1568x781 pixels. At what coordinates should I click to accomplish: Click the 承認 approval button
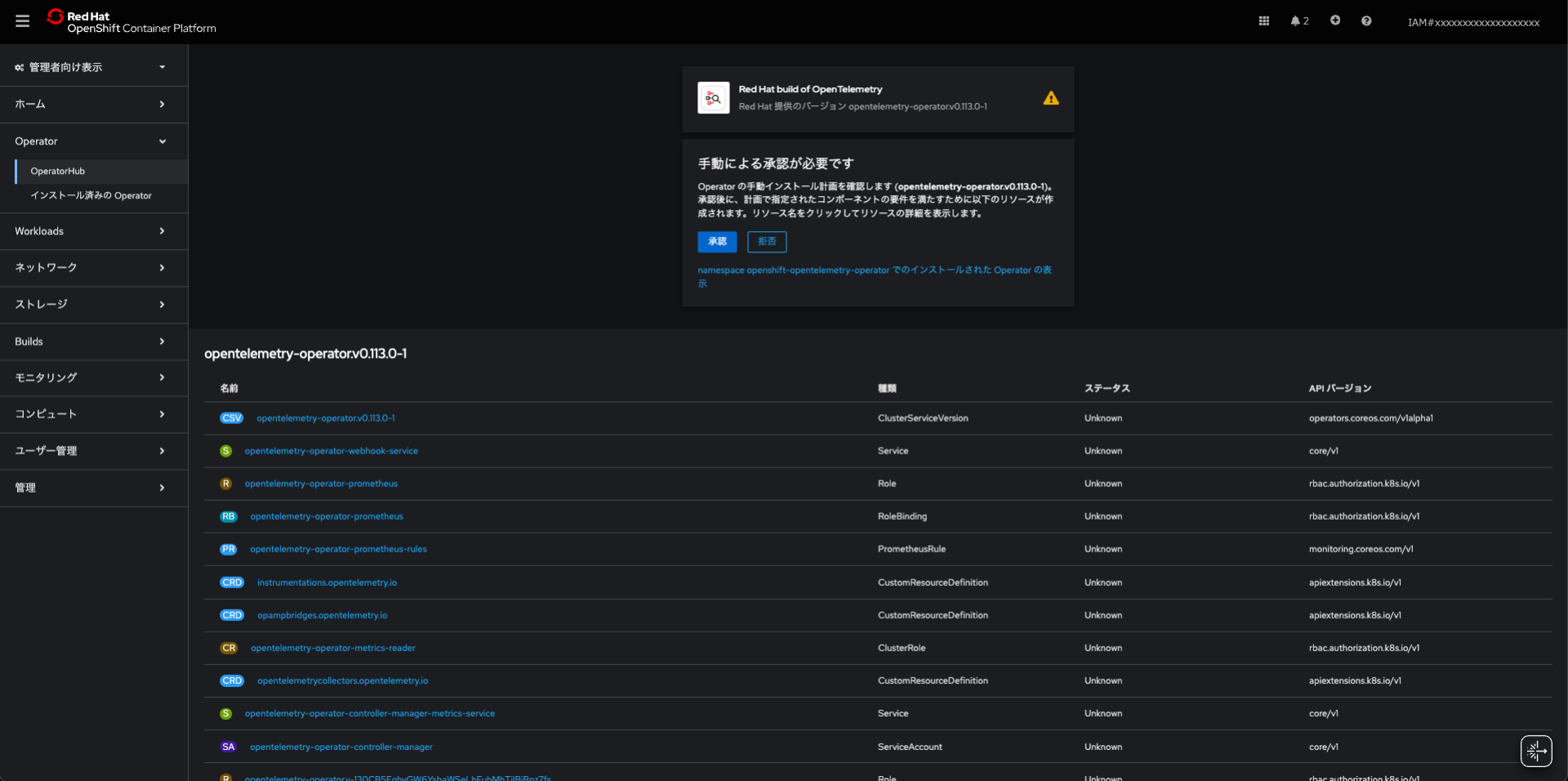716,242
